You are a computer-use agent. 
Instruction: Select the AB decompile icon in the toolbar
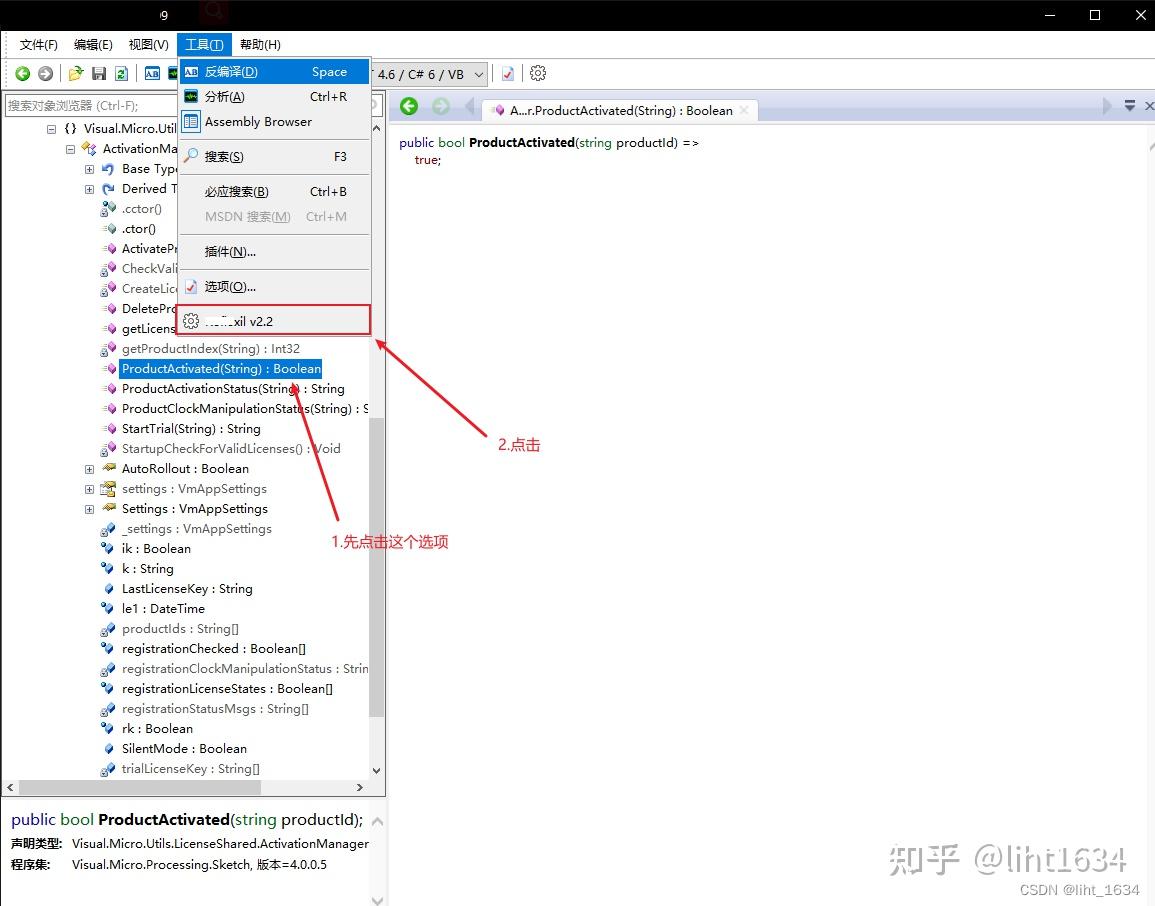coord(152,73)
